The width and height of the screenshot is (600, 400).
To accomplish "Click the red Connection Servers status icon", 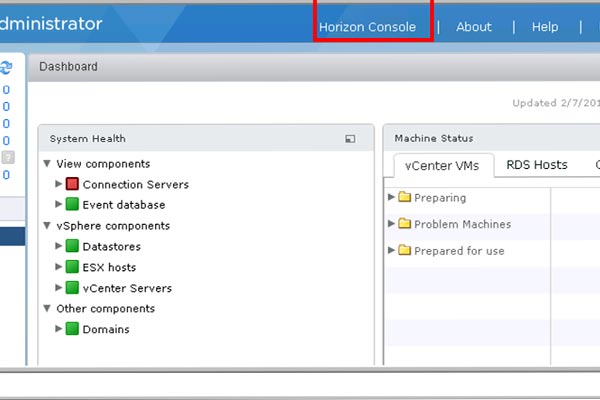I will pyautogui.click(x=72, y=184).
